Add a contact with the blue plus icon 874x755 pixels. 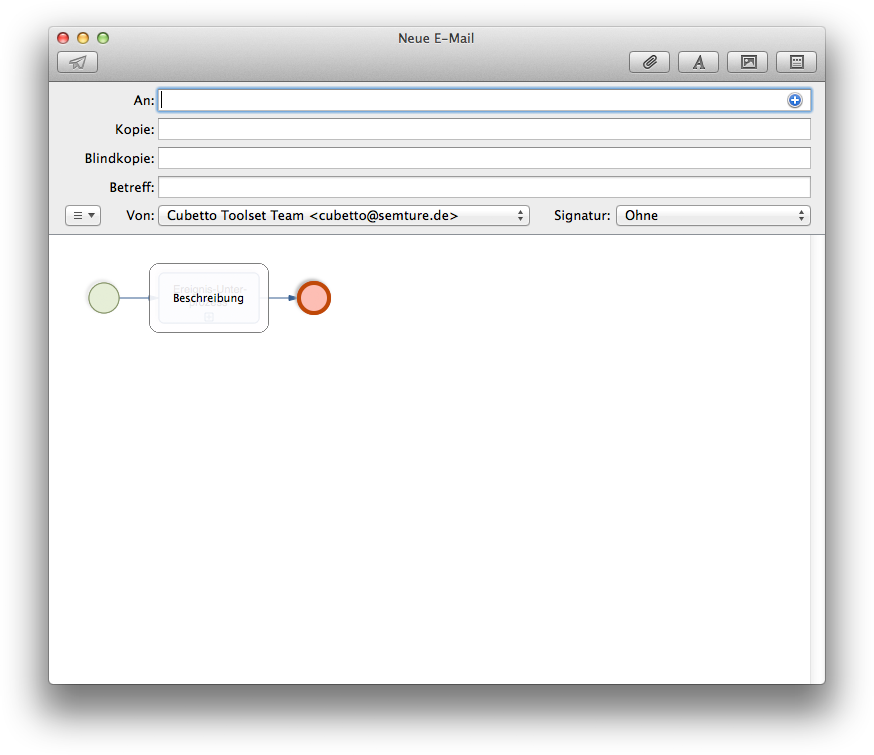click(795, 100)
